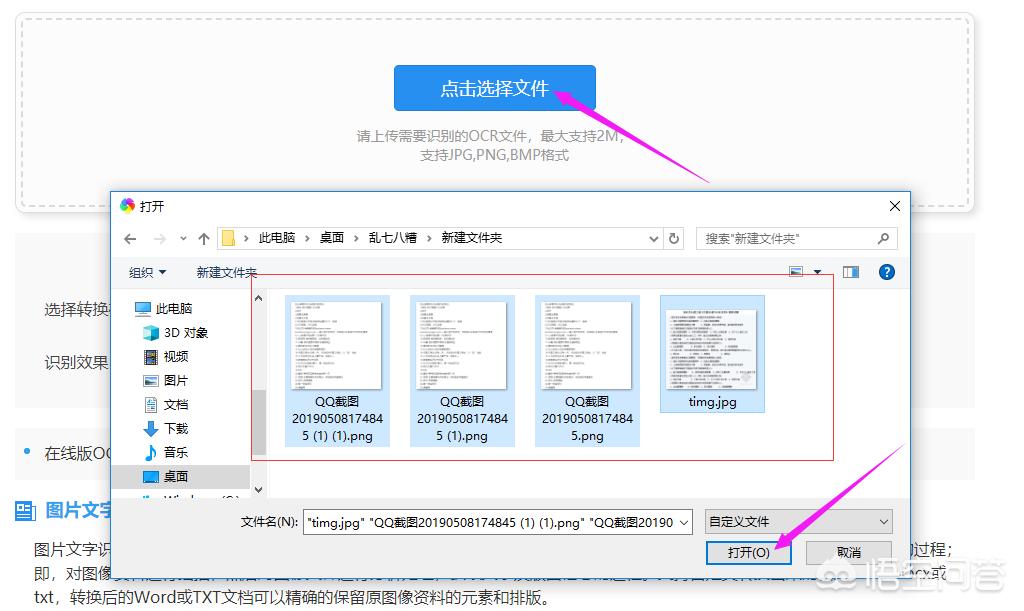Click 新建文件夹 toolbar button
The width and height of the screenshot is (1024, 611).
click(227, 272)
